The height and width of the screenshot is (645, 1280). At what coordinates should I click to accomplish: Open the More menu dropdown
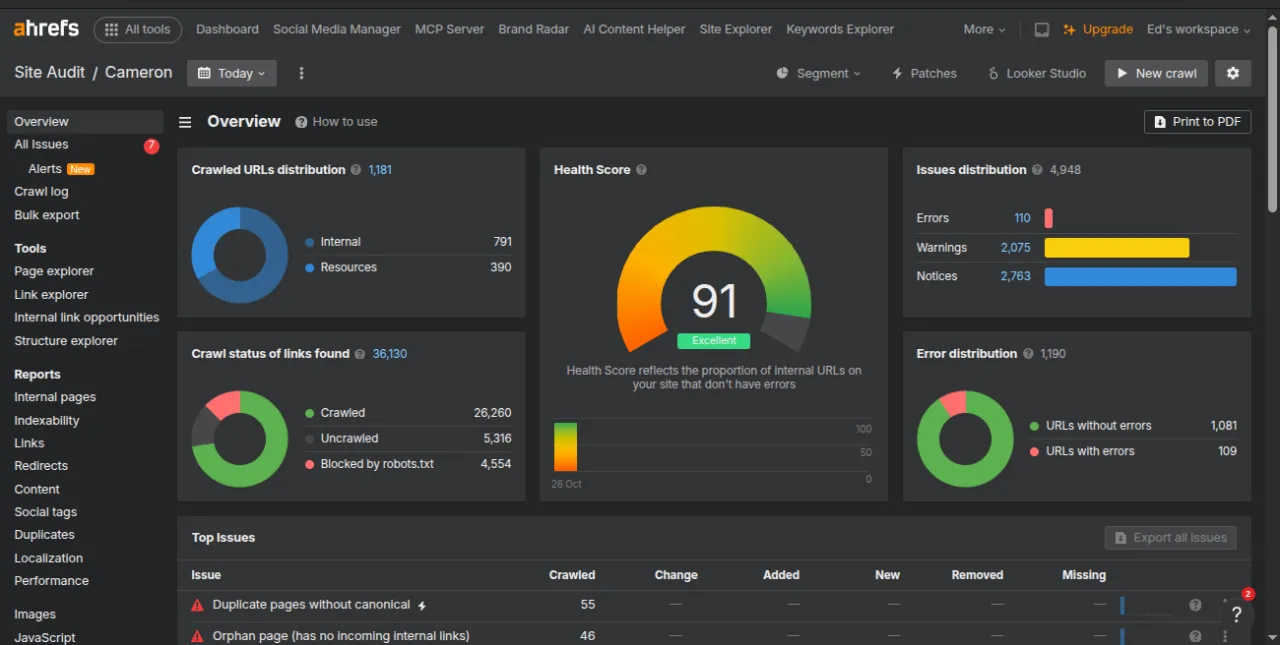tap(984, 29)
